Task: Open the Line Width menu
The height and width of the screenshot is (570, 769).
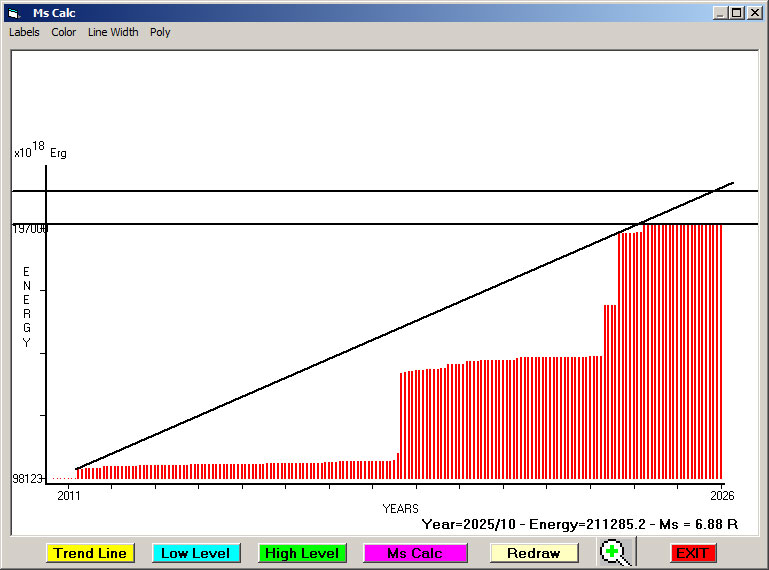Action: 113,32
